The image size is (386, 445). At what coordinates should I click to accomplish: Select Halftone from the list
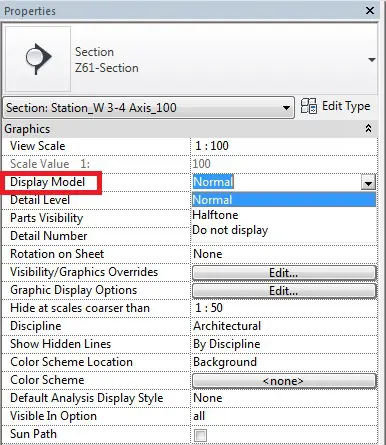[215, 215]
